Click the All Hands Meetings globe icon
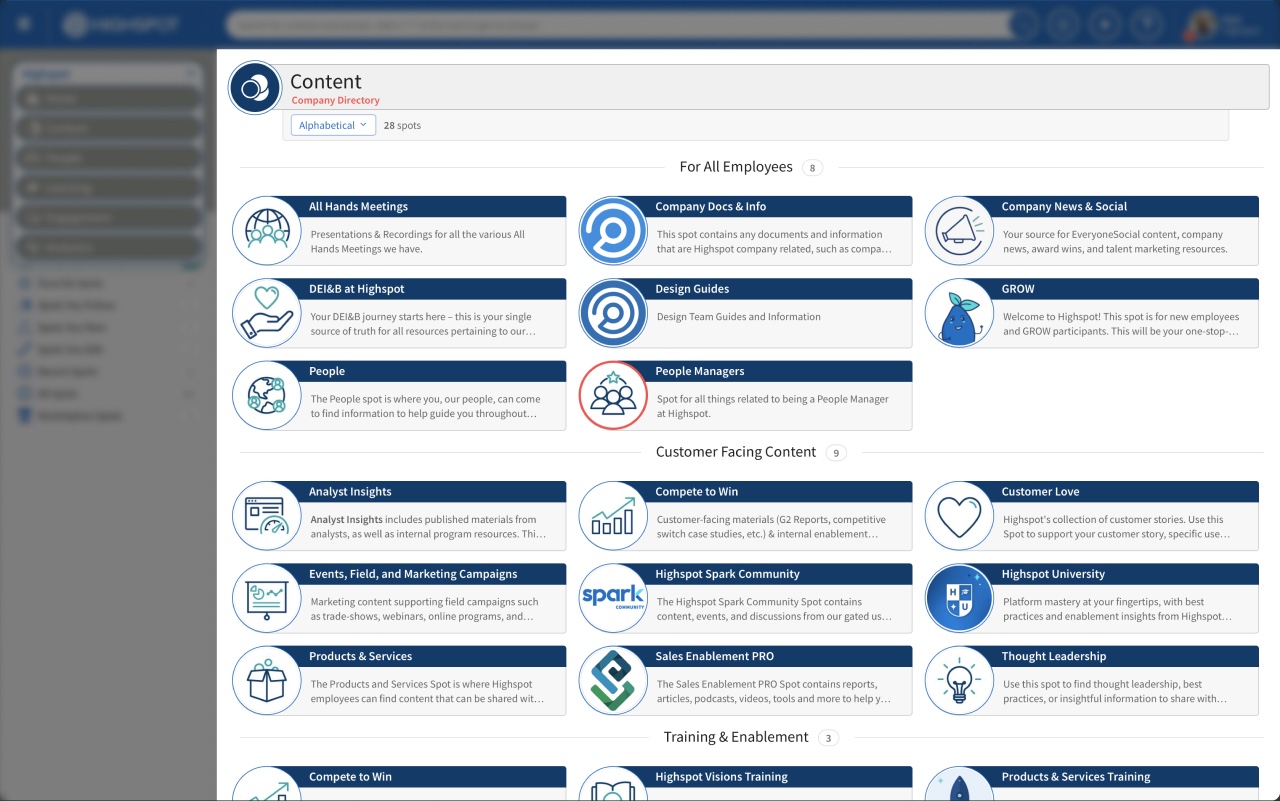Screen dimensions: 1280x801 (x=267, y=231)
